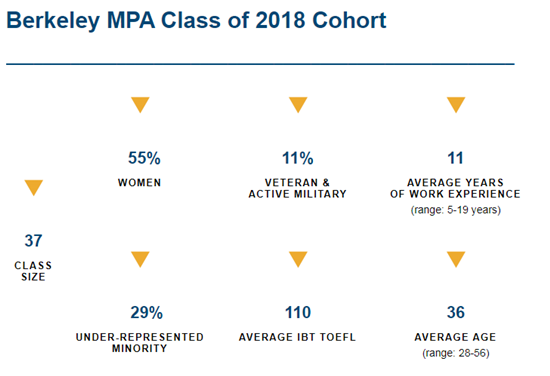
Task: Click the Berkeley MPA Class of 2018 heading
Action: click(196, 20)
